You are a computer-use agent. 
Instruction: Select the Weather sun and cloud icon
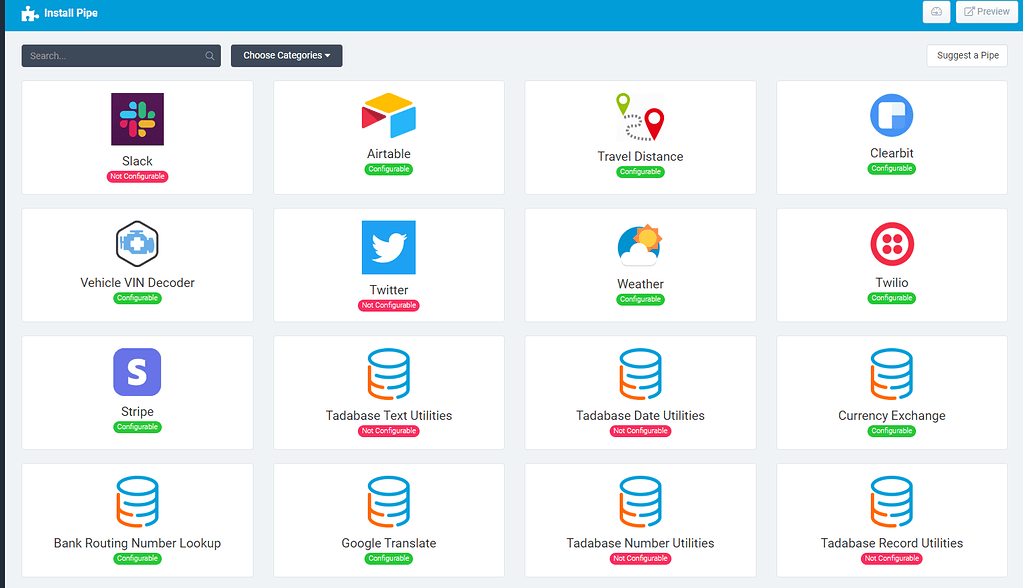tap(640, 242)
